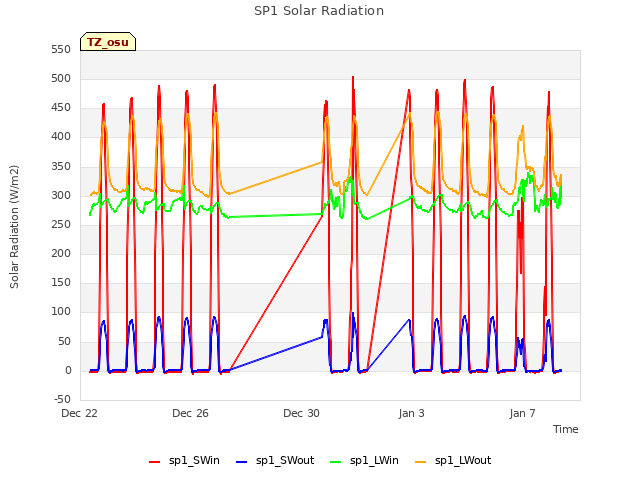This screenshot has height=480, width=640.
Task: Click the Time axis label
Action: (566, 429)
